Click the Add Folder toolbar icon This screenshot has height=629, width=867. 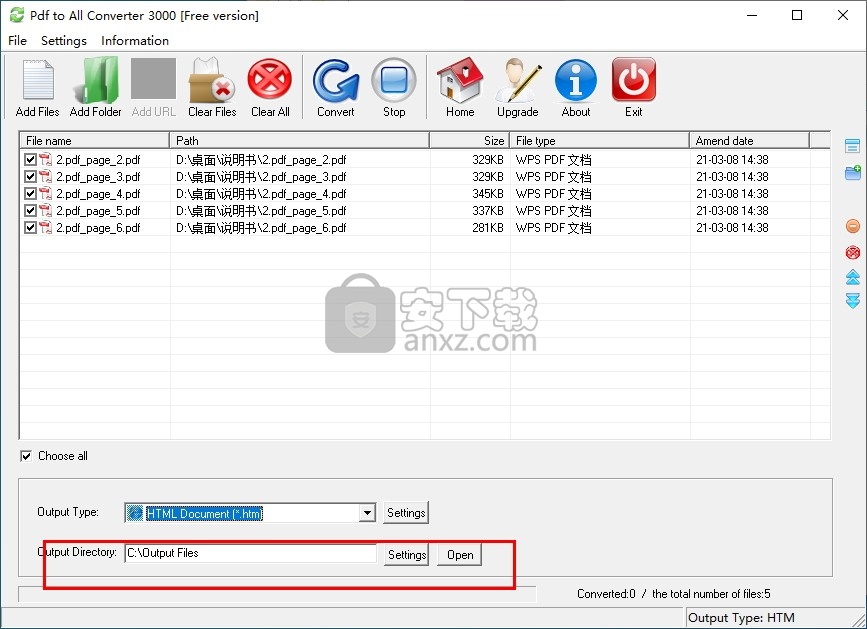click(96, 81)
